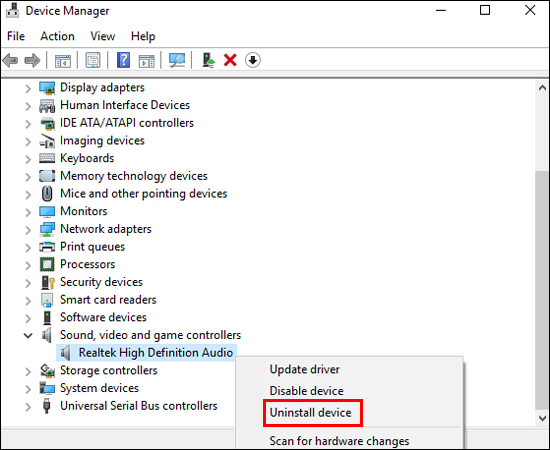Click the Smart card readers icon
Image resolution: width=550 pixels, height=450 pixels.
47,300
